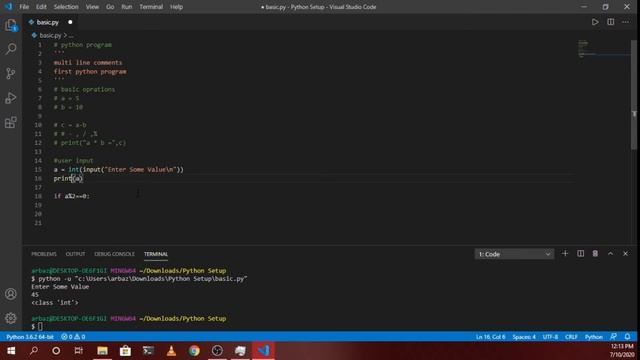The height and width of the screenshot is (360, 640).
Task: Click Visual Studio Code taskbar icon
Action: (x=263, y=351)
